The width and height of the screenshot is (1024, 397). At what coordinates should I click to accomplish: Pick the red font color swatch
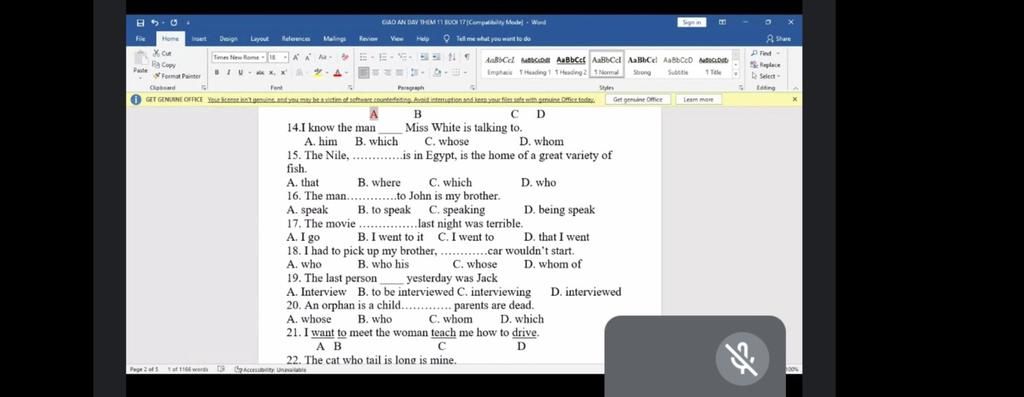pos(338,72)
